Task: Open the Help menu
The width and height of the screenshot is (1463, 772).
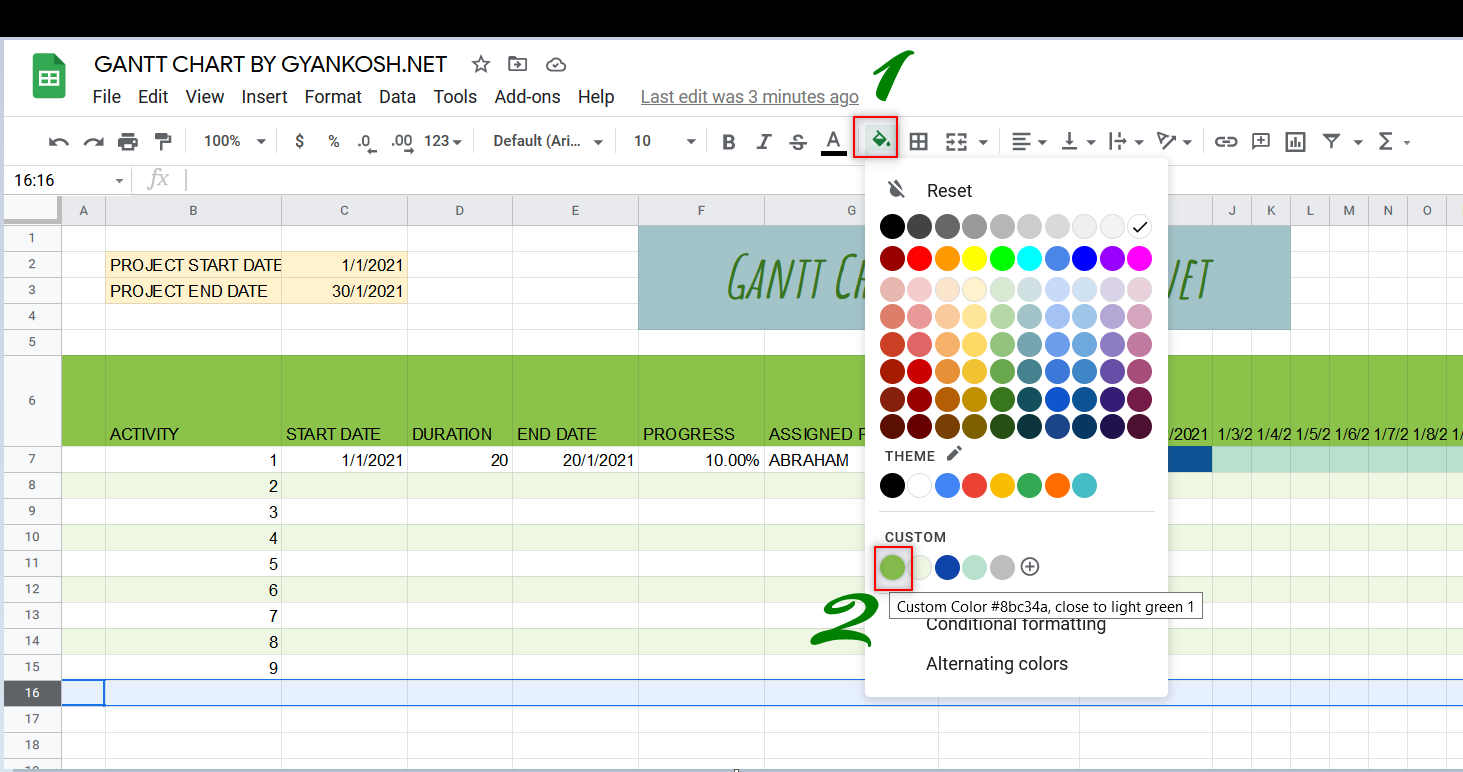Action: [596, 97]
